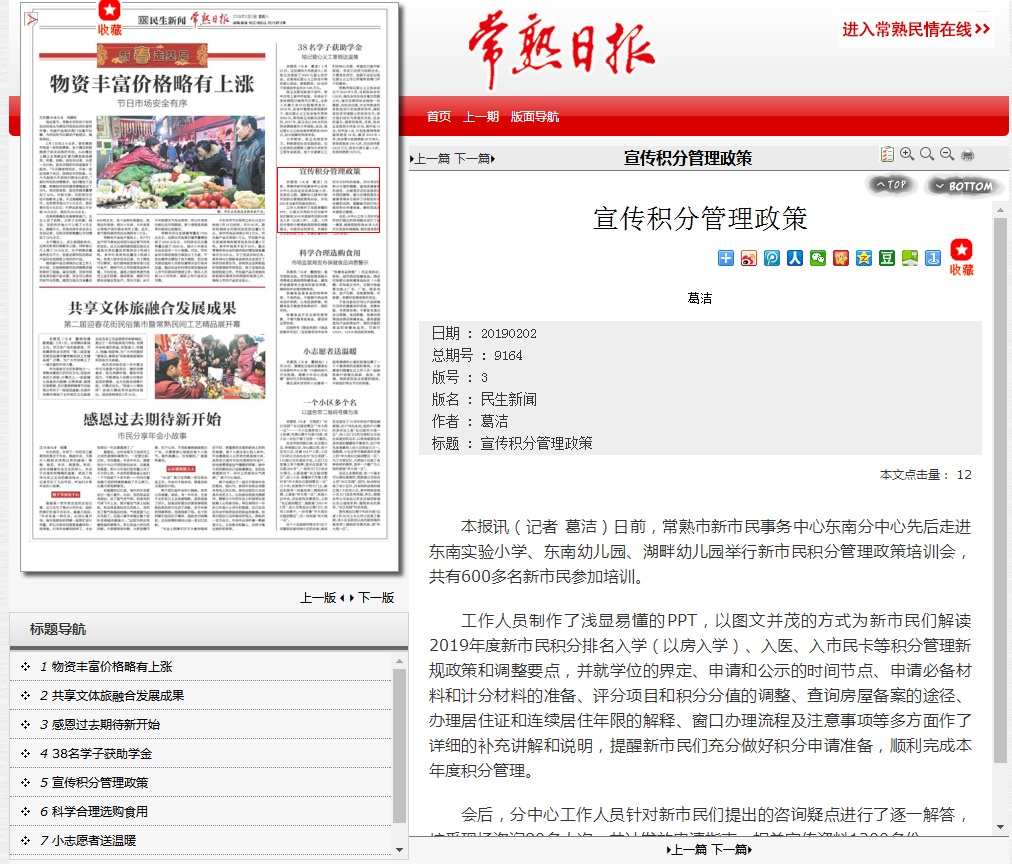Viewport: 1012px width, 864px height.
Task: Select 小志愿者送温暖 article on page image
Action: [x=330, y=367]
